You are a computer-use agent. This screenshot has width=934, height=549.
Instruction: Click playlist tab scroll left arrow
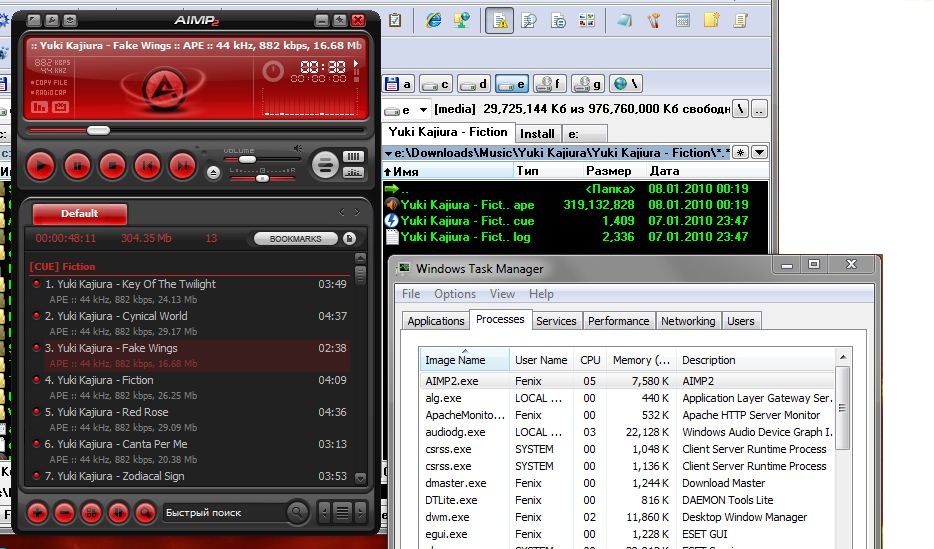click(341, 212)
